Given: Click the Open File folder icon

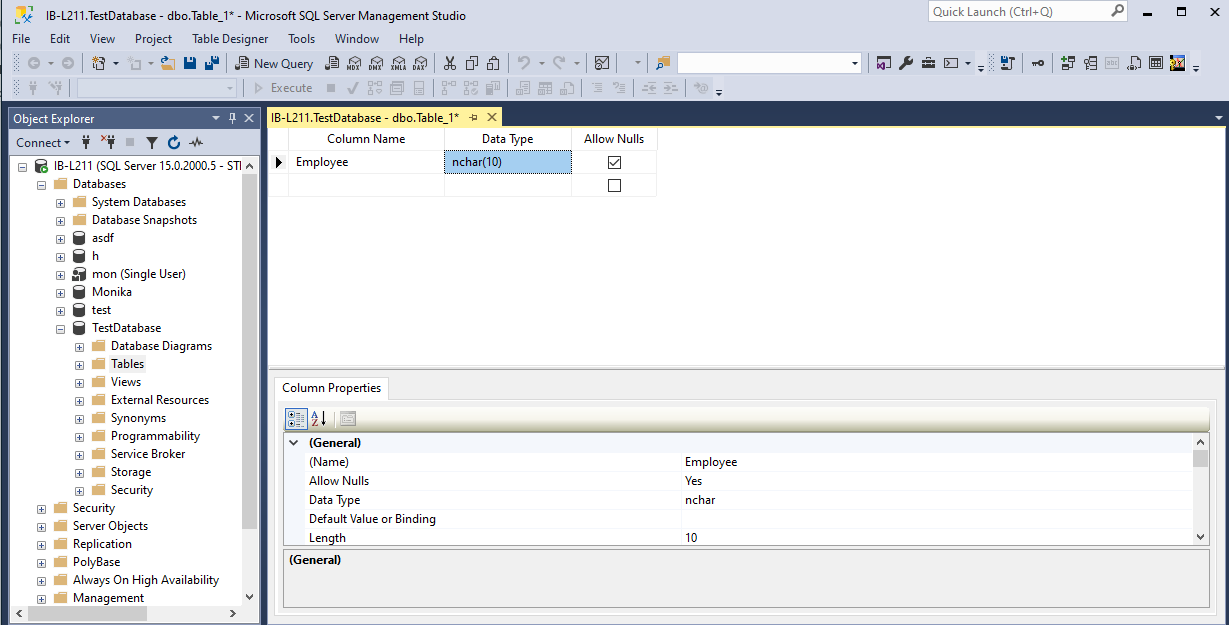Looking at the screenshot, I should 168,63.
